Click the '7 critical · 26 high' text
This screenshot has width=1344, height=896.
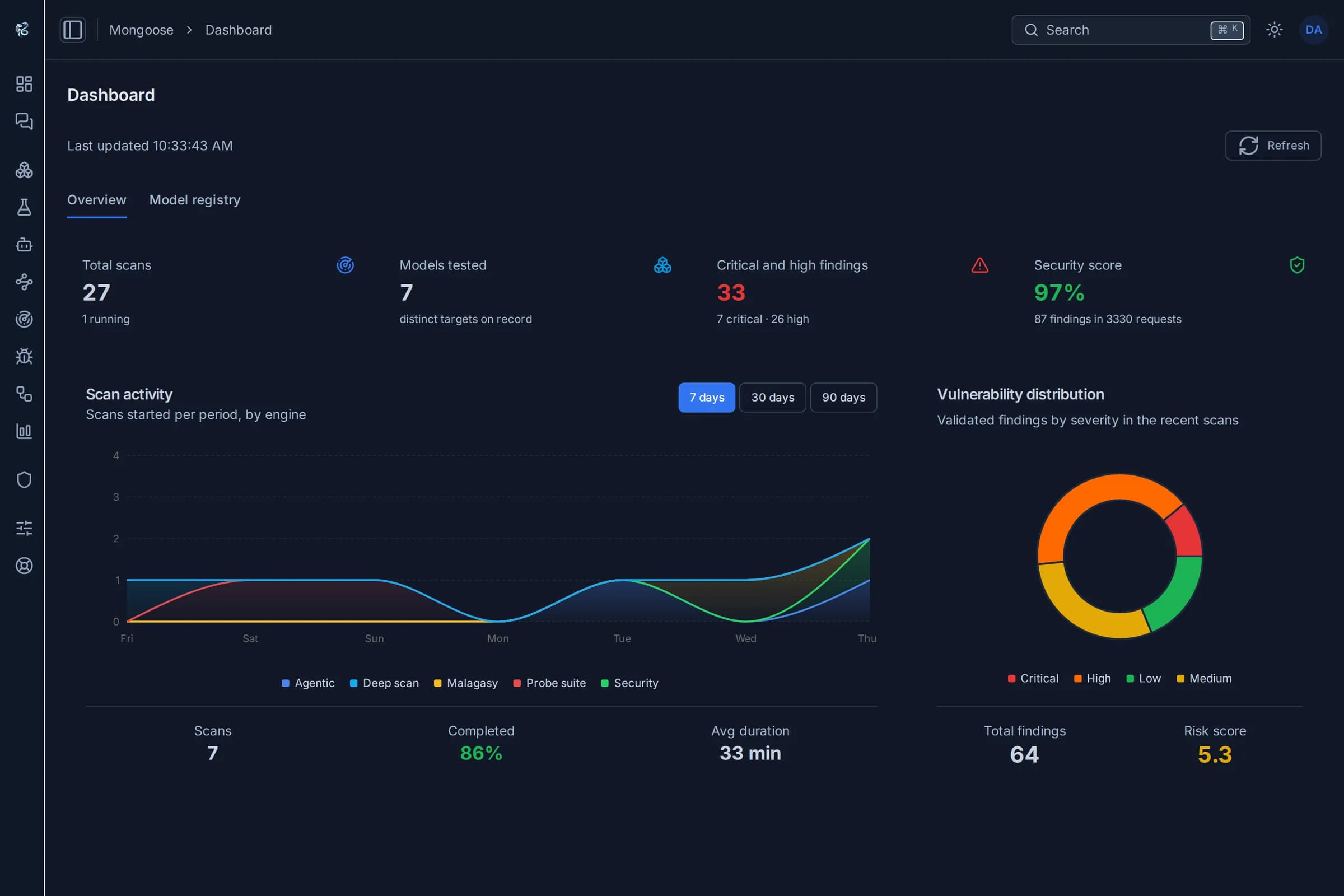click(x=762, y=319)
